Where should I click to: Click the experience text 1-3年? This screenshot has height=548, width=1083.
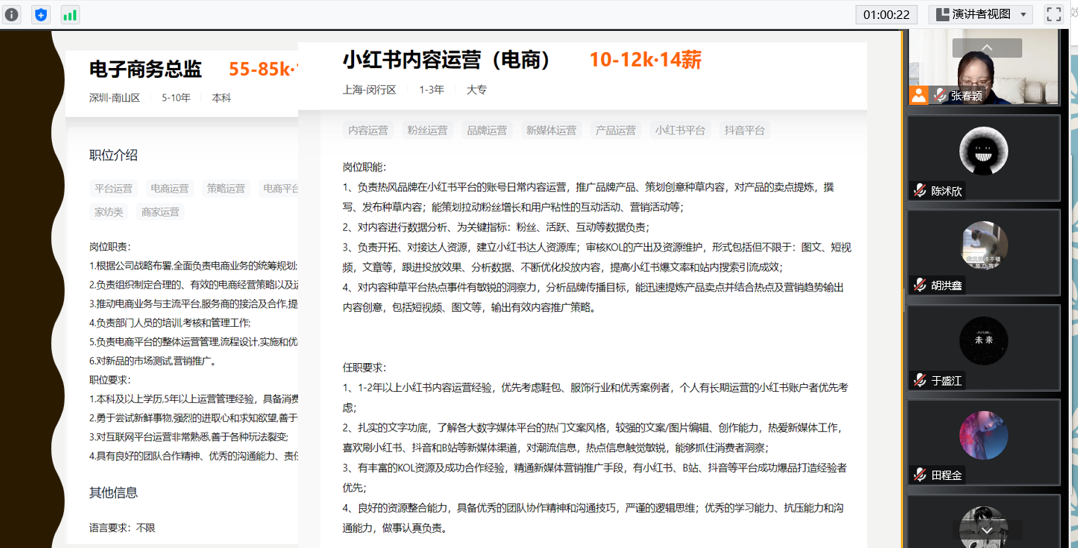[x=432, y=90]
